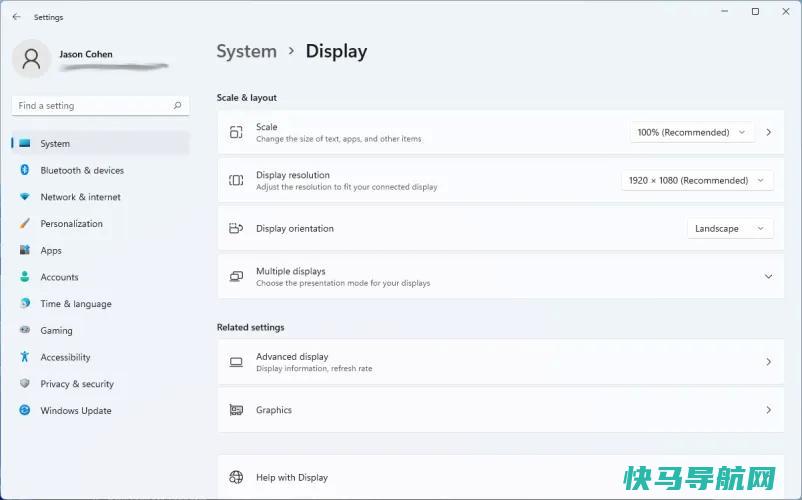Viewport: 802px width, 500px height.
Task: Click the Scale & layout heading
Action: click(247, 97)
